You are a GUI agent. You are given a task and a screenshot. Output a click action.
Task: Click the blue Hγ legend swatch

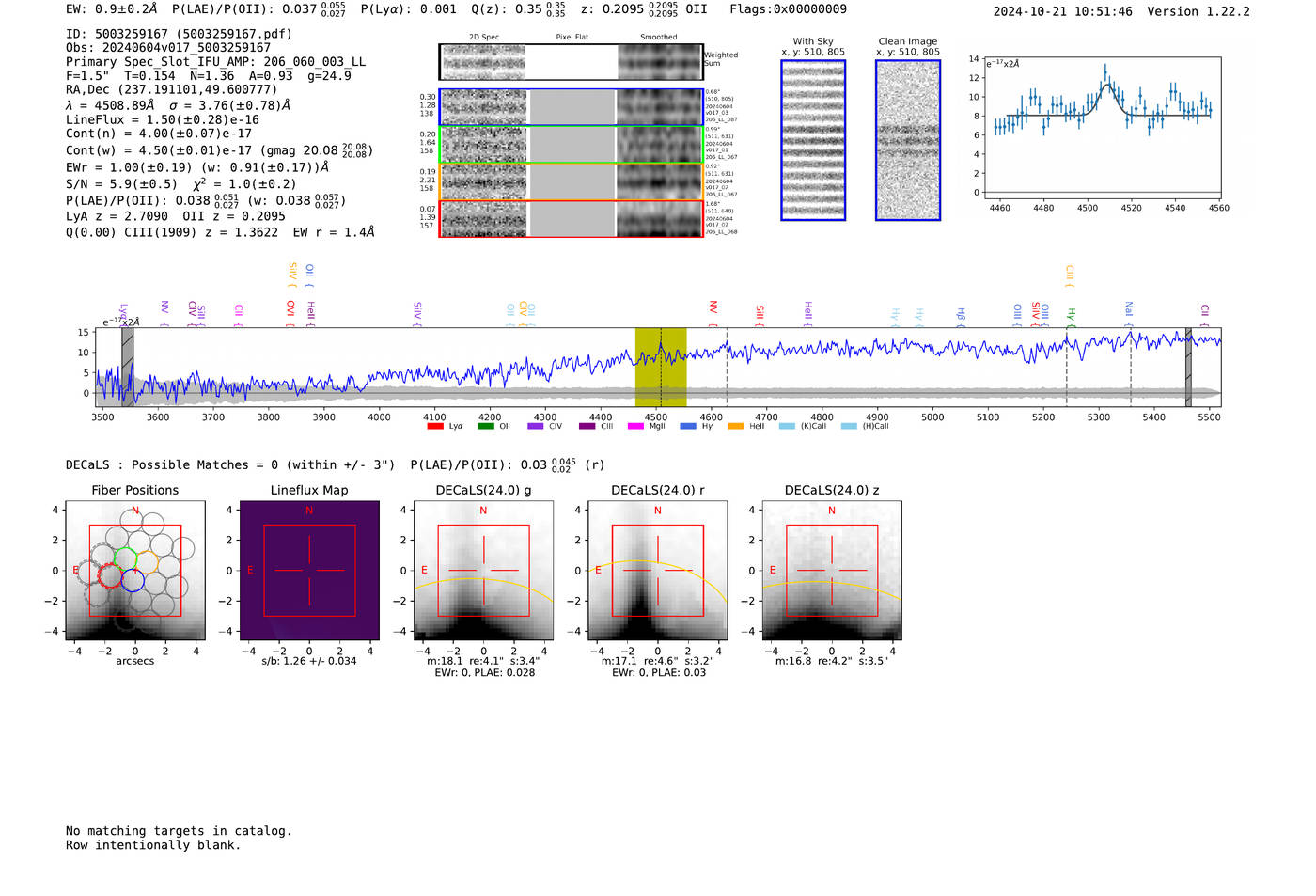tap(688, 426)
